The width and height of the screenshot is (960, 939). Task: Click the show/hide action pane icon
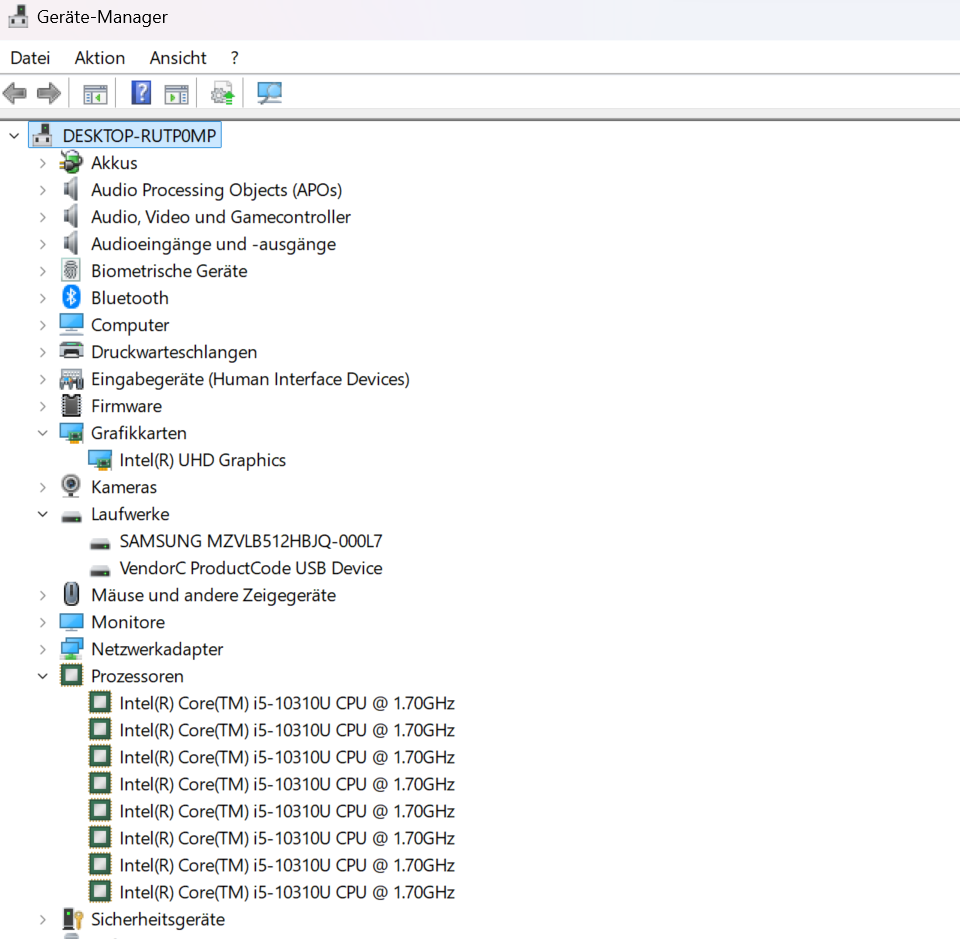pyautogui.click(x=176, y=95)
